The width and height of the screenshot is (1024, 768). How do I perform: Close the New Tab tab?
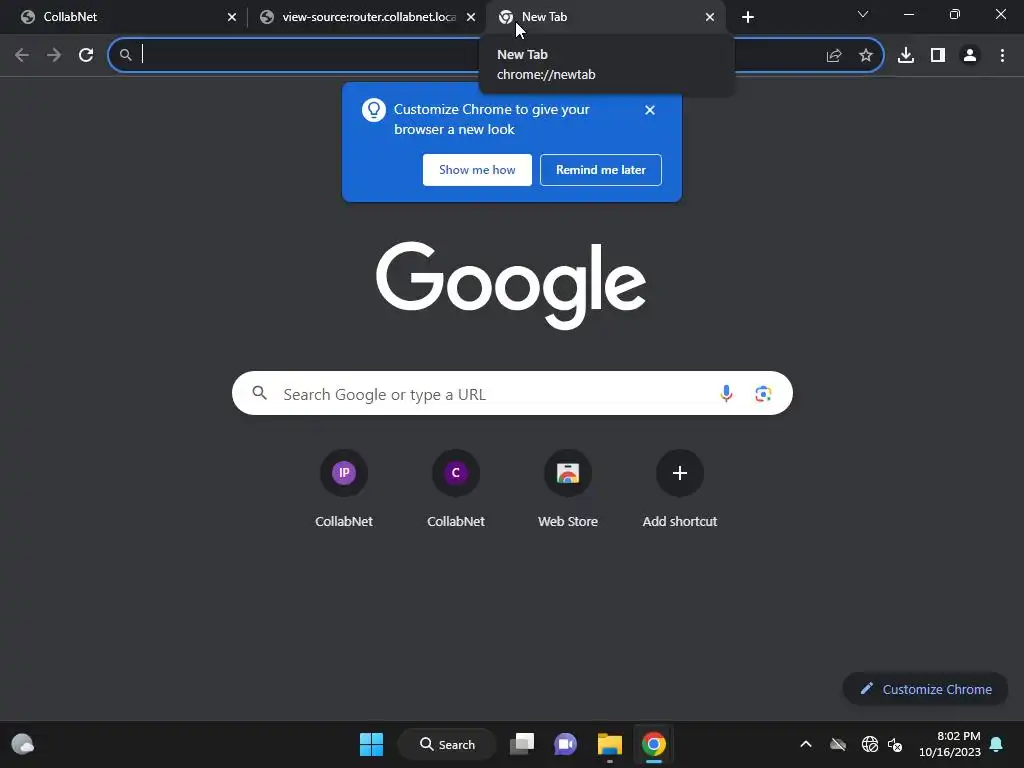710,17
